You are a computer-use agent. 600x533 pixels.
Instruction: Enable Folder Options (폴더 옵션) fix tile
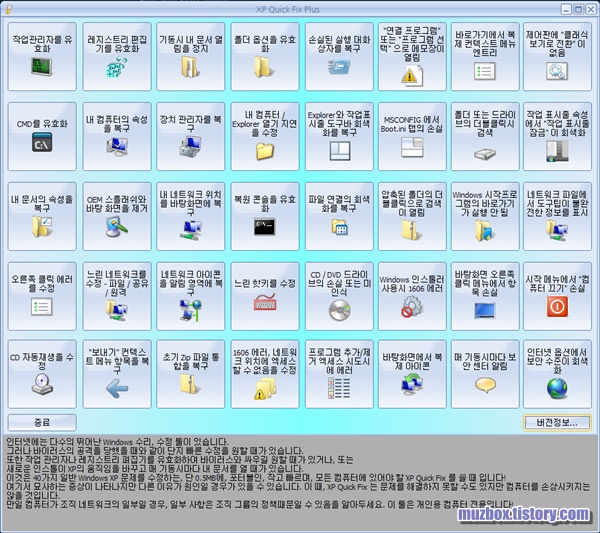tap(265, 56)
